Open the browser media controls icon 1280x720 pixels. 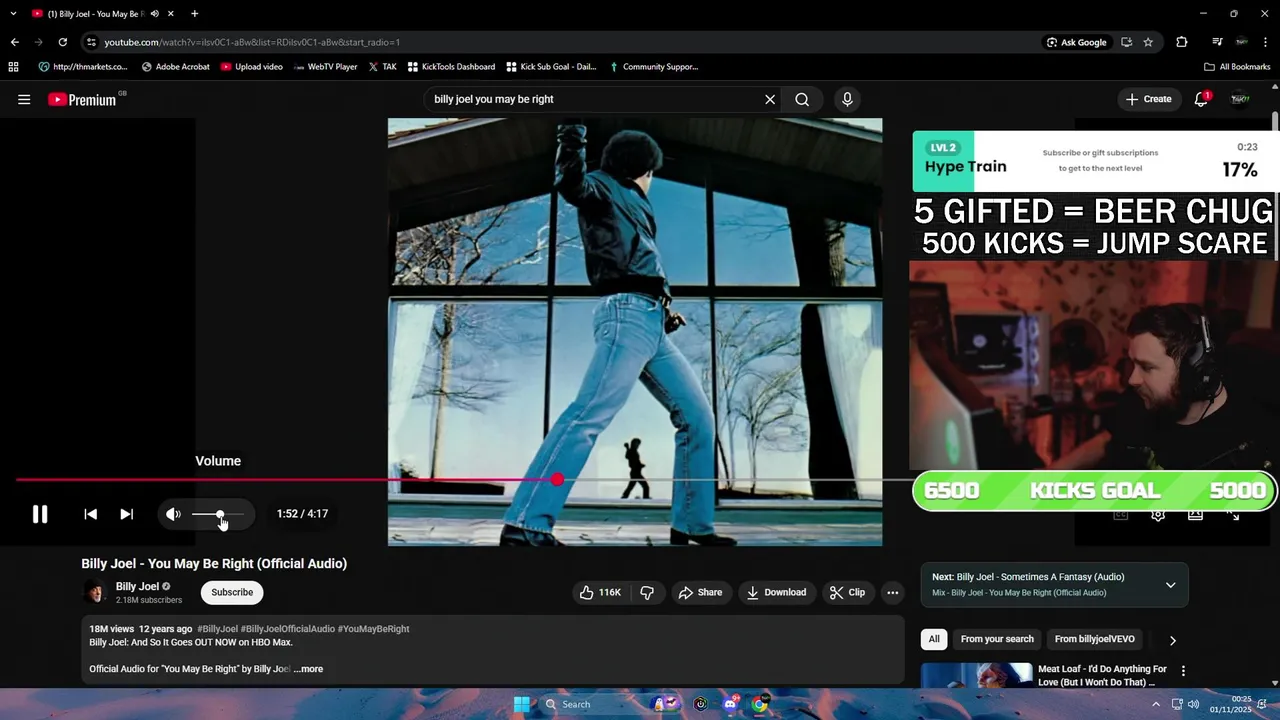point(1217,42)
